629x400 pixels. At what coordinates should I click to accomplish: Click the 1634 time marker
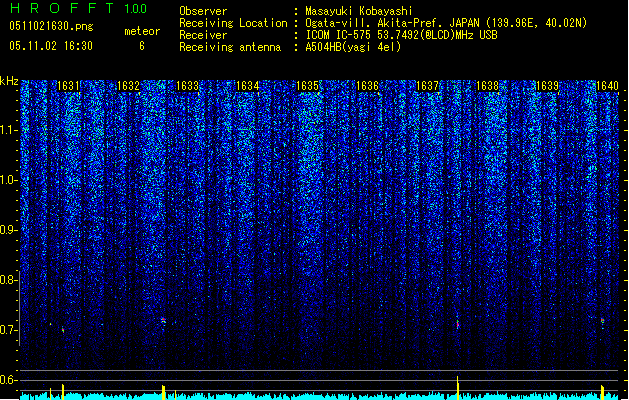[x=248, y=86]
